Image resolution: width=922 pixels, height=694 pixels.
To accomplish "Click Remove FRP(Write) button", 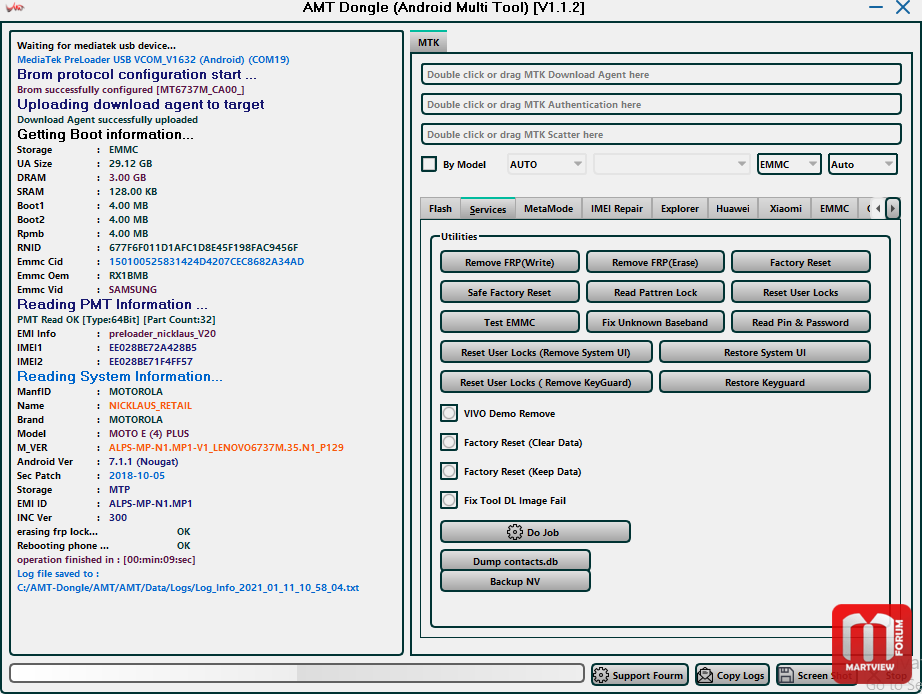I will 510,262.
